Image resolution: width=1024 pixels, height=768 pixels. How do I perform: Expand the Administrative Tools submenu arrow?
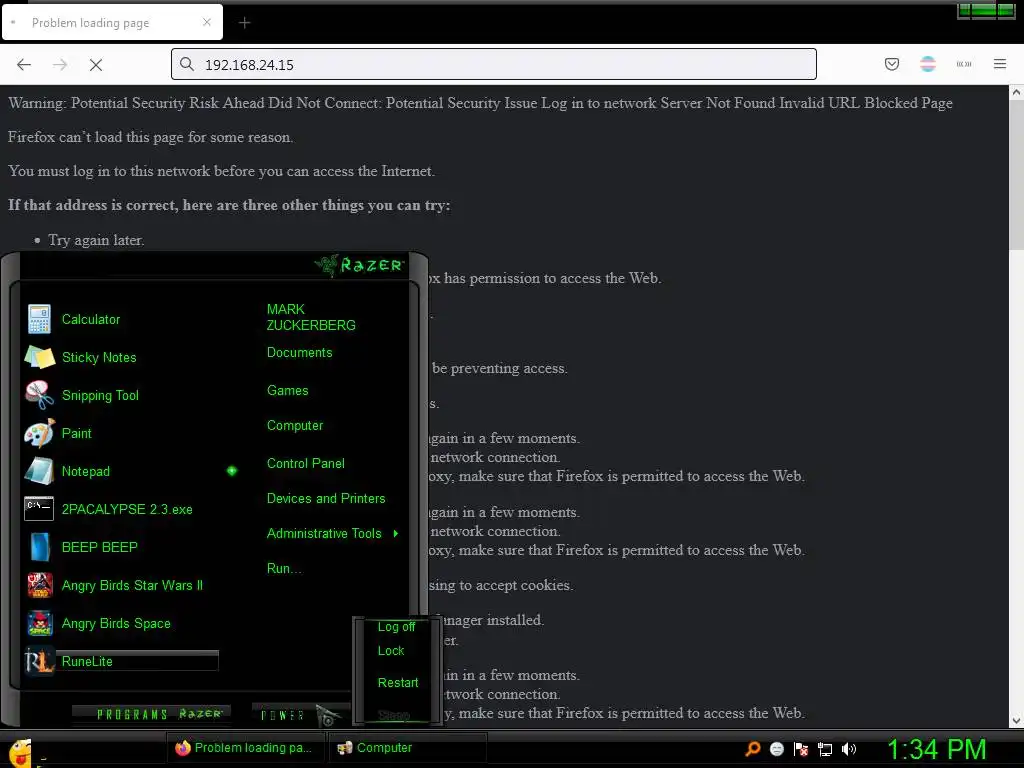[x=396, y=534]
